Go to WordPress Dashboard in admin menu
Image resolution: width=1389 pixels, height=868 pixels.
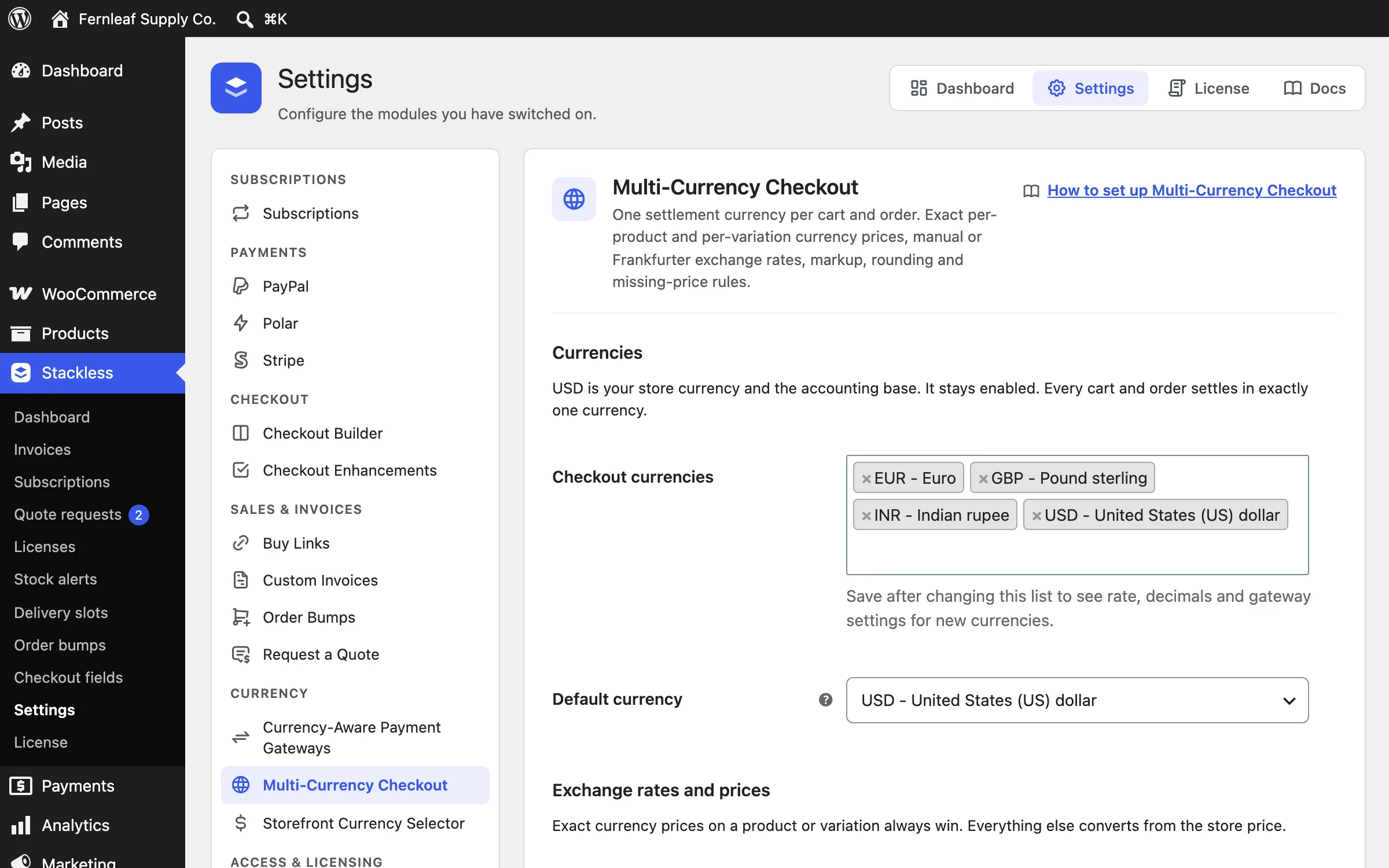pos(93,71)
